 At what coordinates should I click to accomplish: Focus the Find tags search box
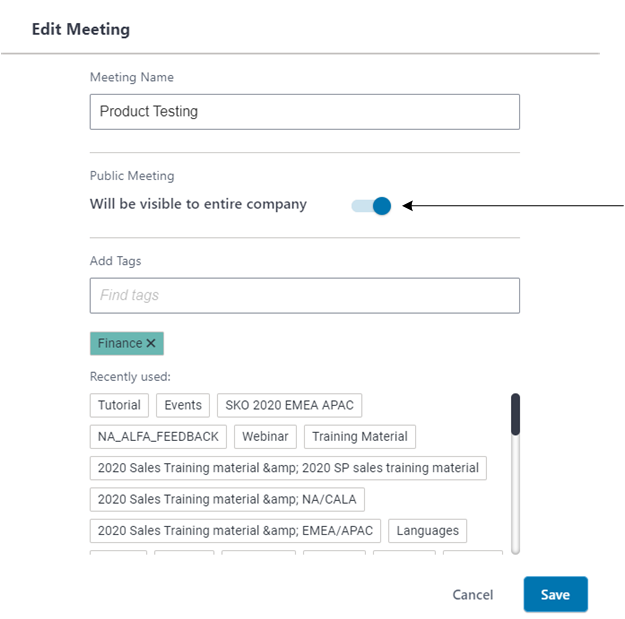pos(304,296)
